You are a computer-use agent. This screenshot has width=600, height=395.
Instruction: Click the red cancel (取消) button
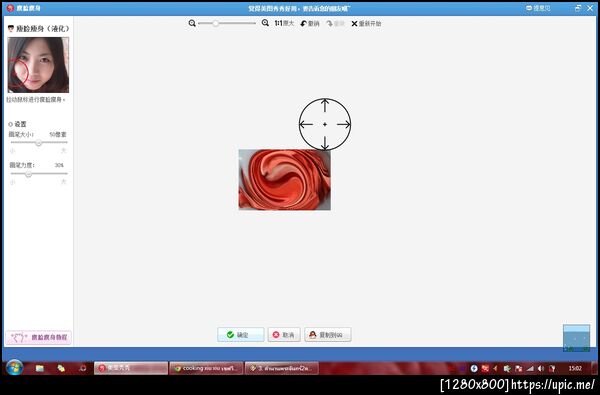click(x=284, y=335)
